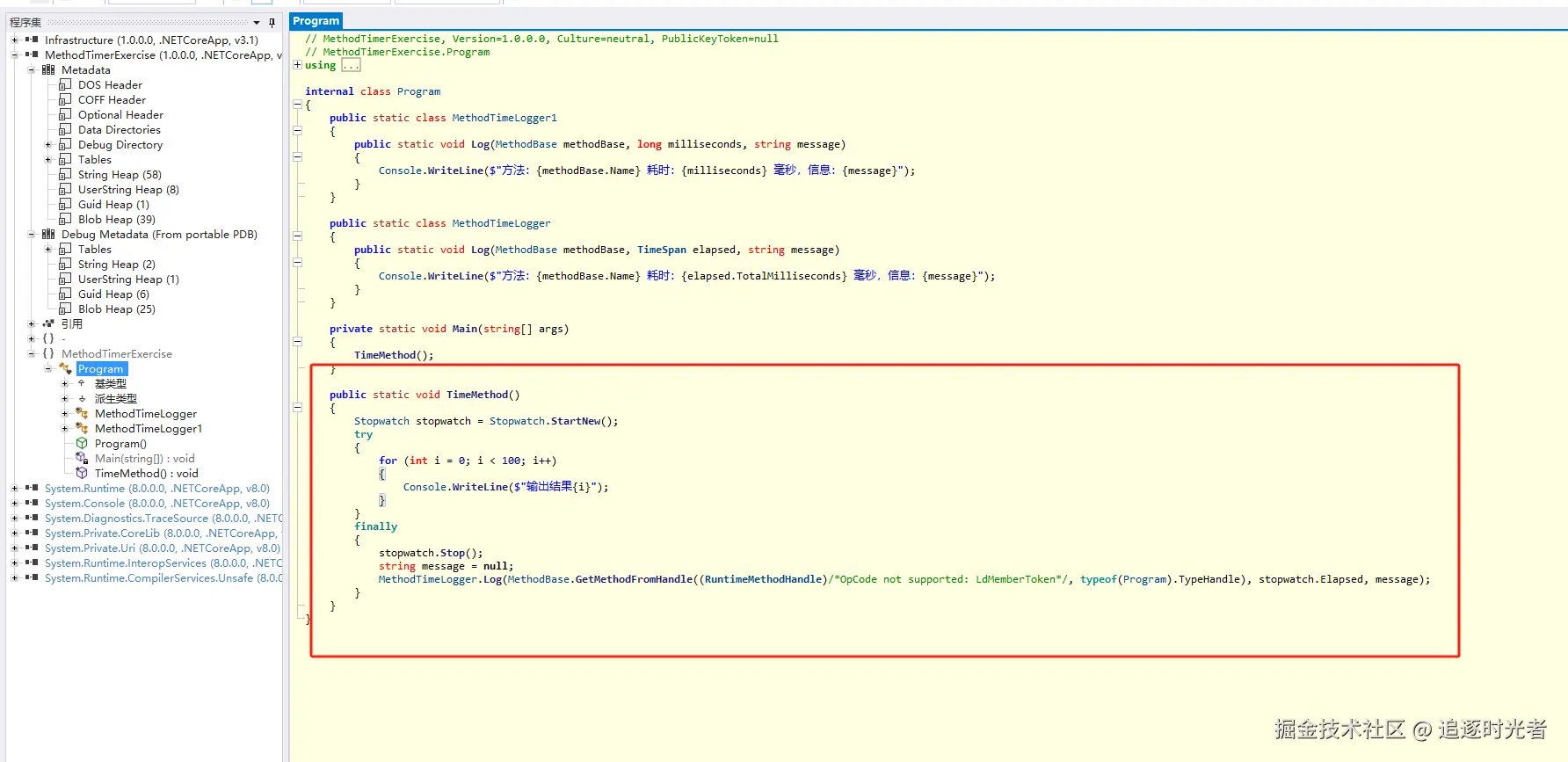Click the String Heap (2) icon
Image resolution: width=1568 pixels, height=762 pixels.
65,264
